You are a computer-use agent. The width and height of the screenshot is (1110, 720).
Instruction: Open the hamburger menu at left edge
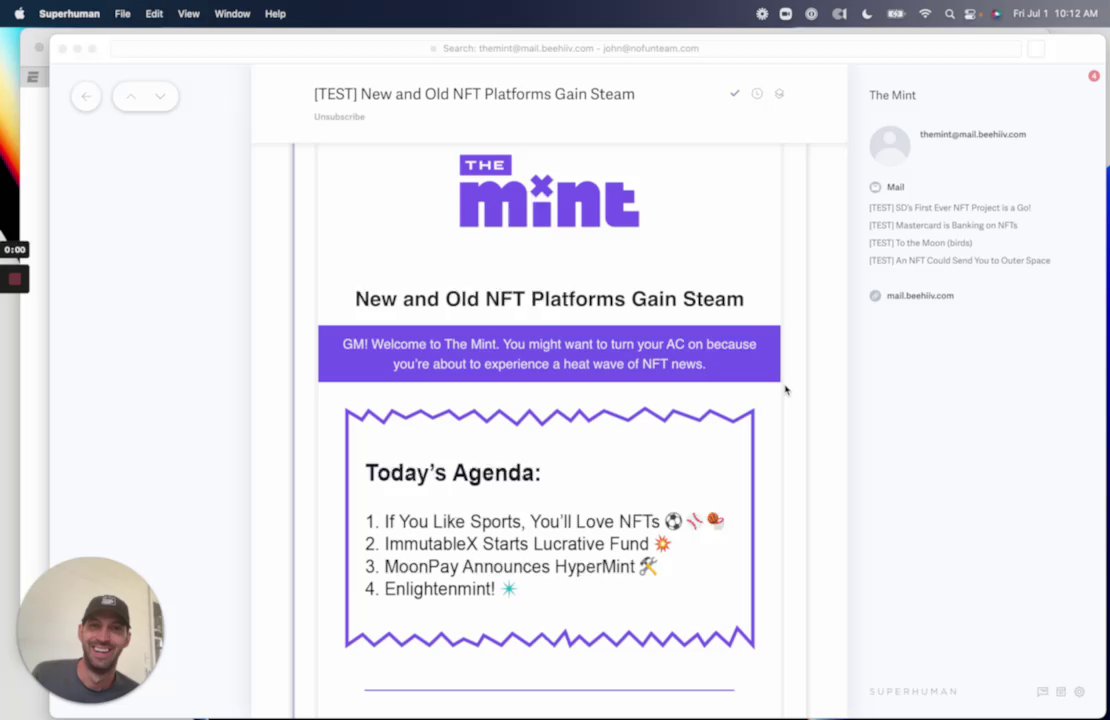click(33, 77)
